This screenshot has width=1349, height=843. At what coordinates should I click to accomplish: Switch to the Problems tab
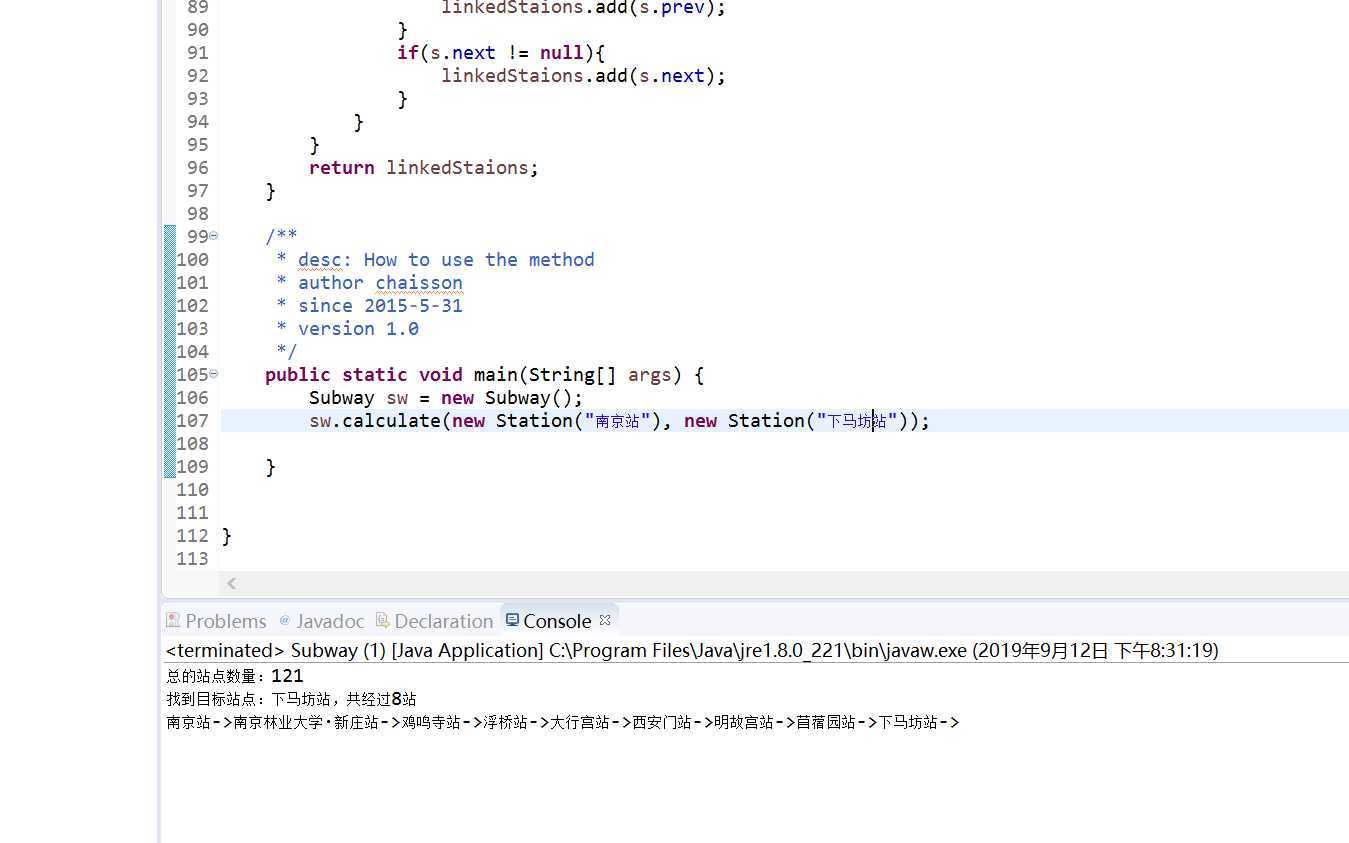(217, 621)
